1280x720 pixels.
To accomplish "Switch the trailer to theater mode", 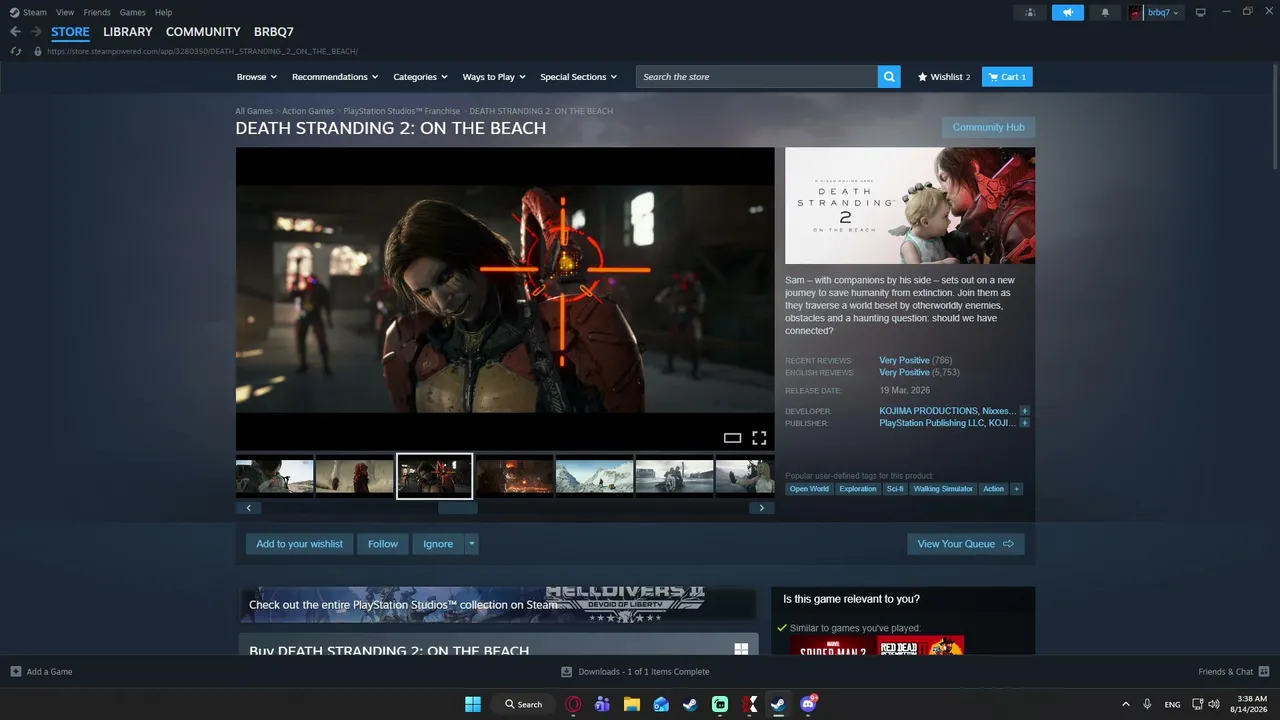I will tap(732, 438).
